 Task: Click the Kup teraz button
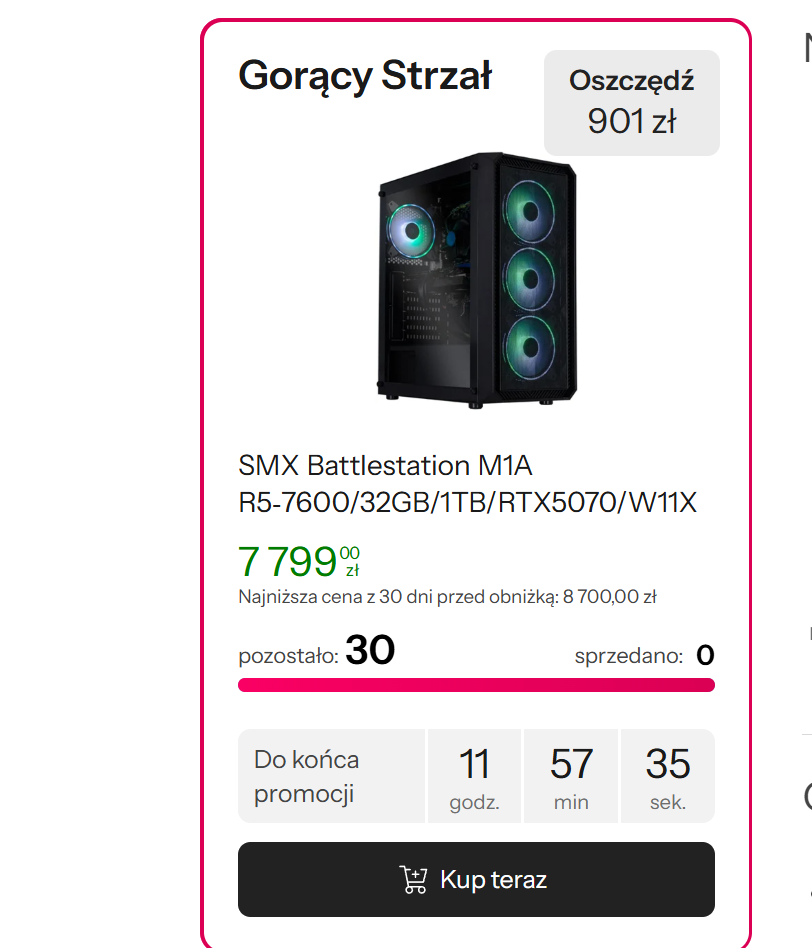(476, 879)
